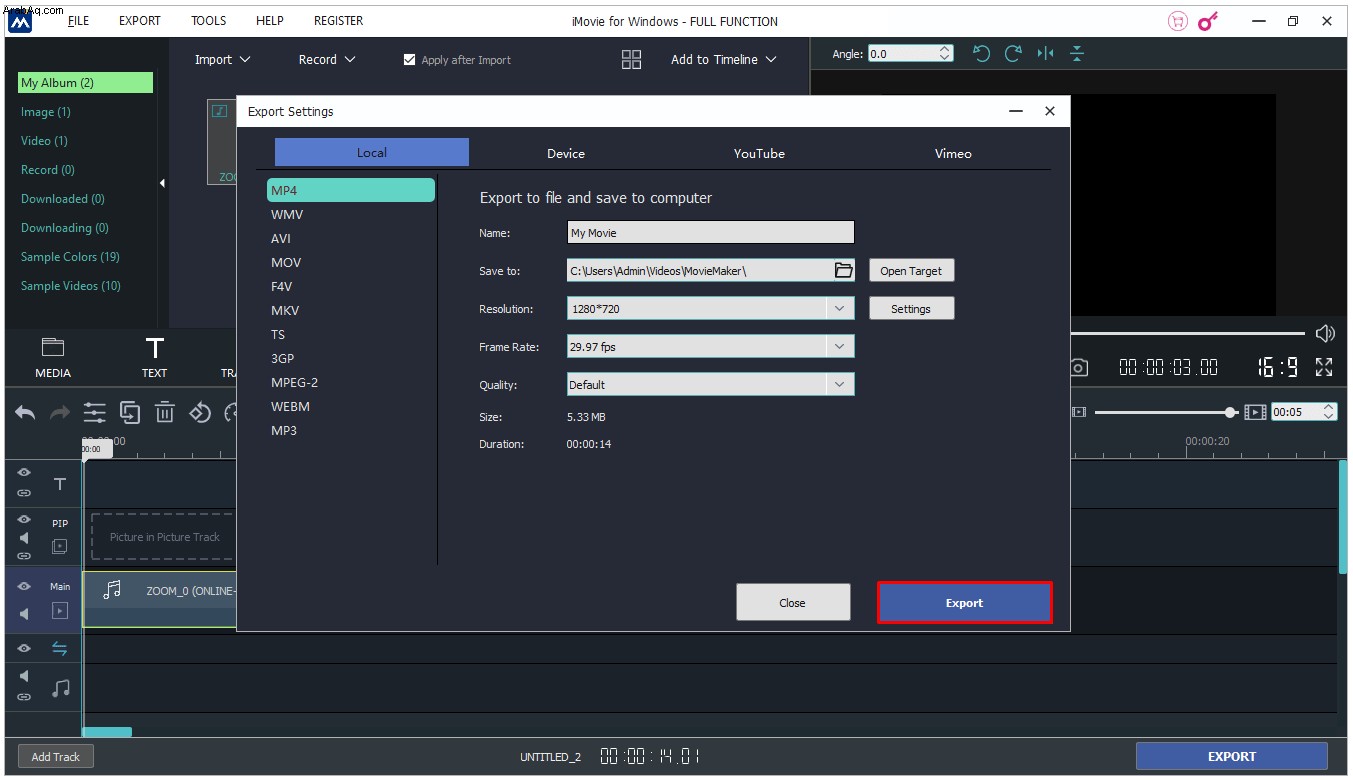Click the preview playback progress bar

coord(1188,333)
